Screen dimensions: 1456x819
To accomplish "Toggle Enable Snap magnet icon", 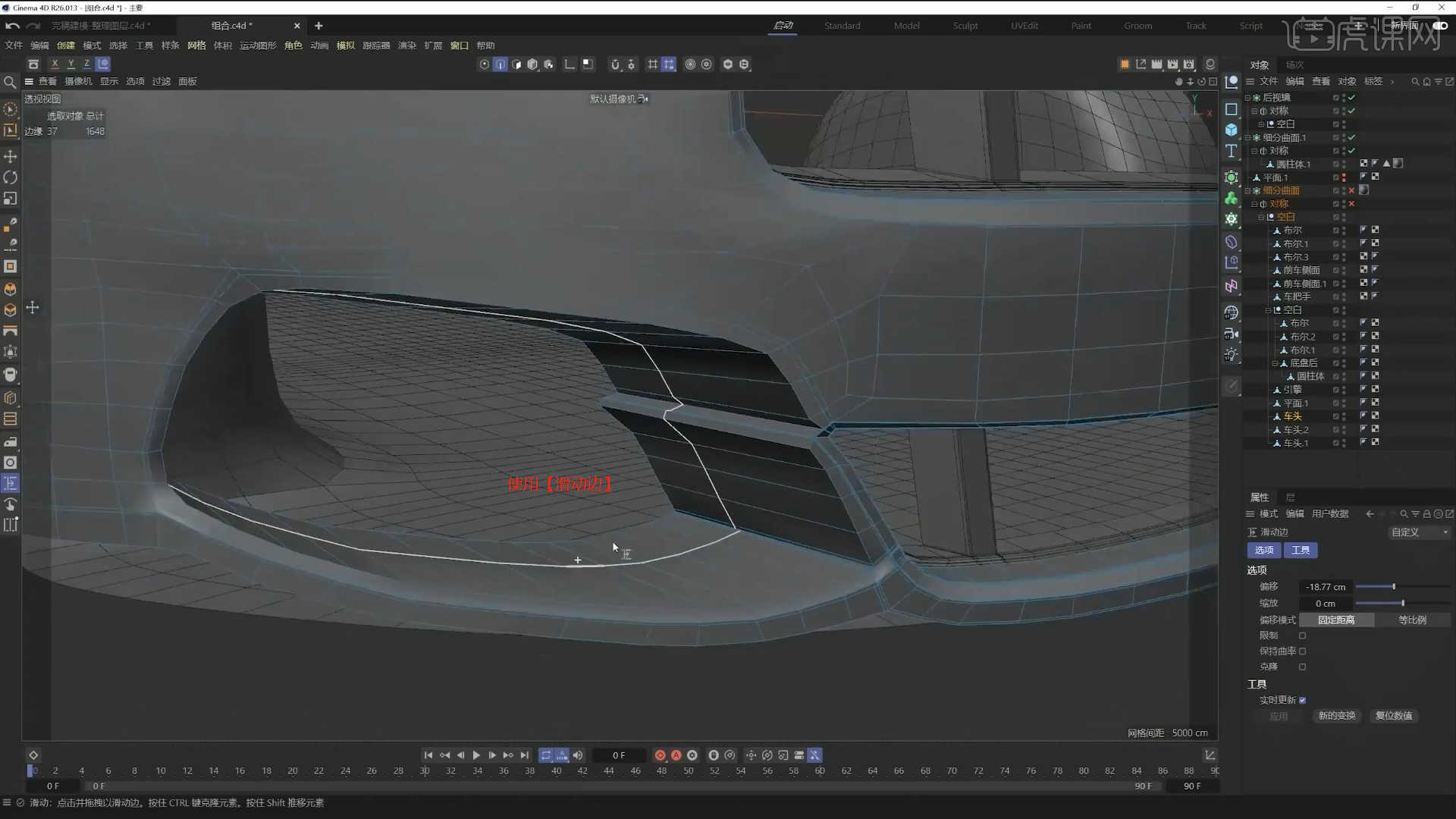I will (x=615, y=64).
